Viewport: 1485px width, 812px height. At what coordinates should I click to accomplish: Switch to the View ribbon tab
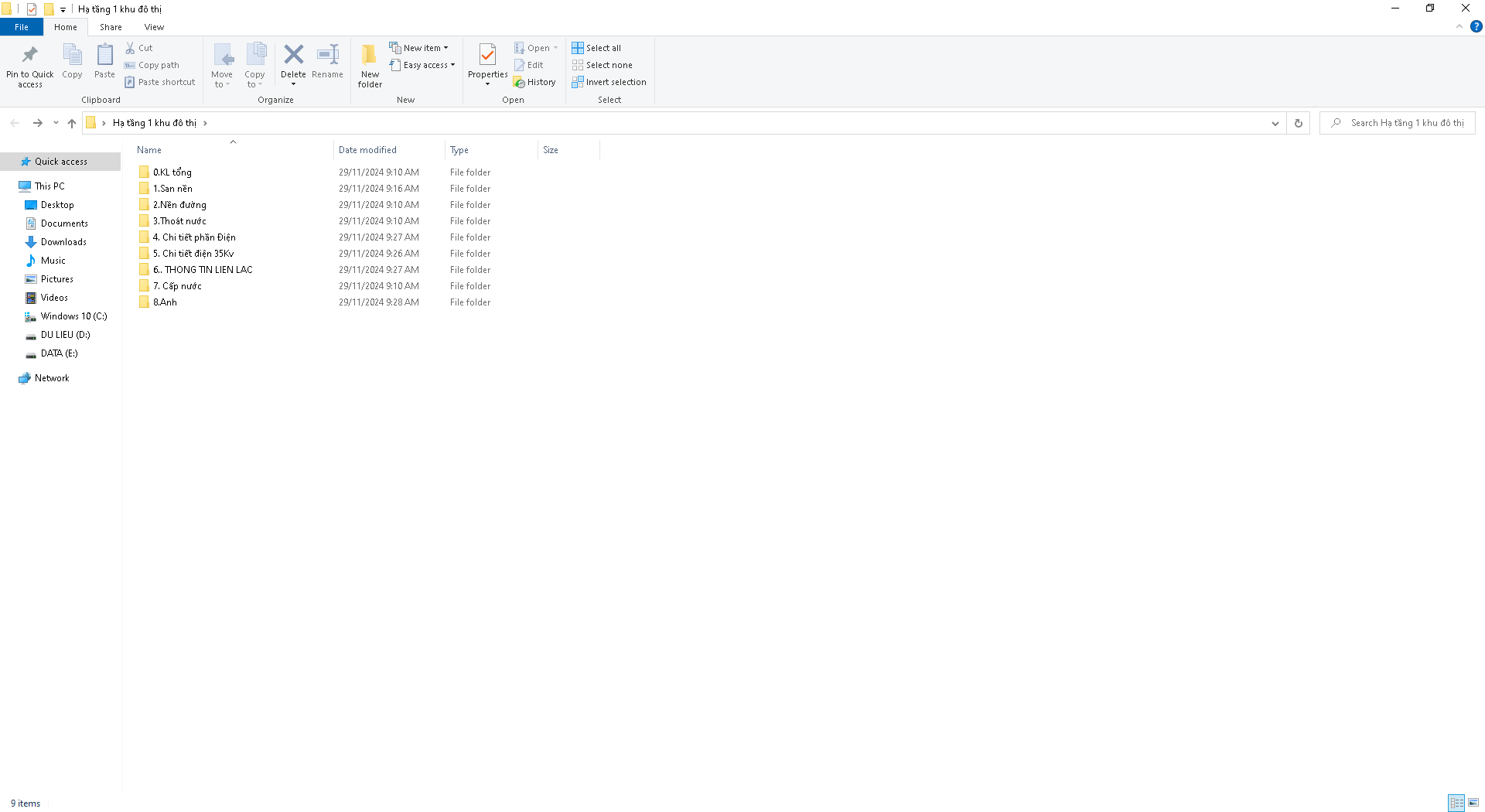[x=154, y=27]
